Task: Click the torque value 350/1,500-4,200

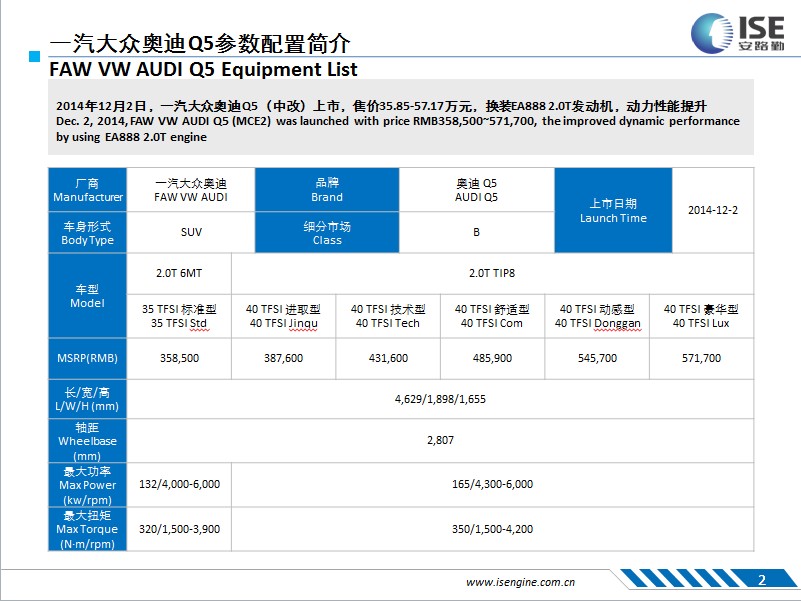Action: coord(492,529)
